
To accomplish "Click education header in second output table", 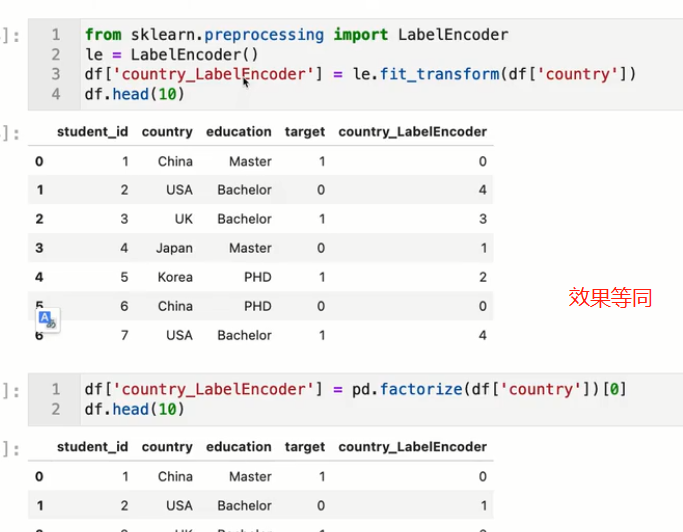I will (238, 447).
